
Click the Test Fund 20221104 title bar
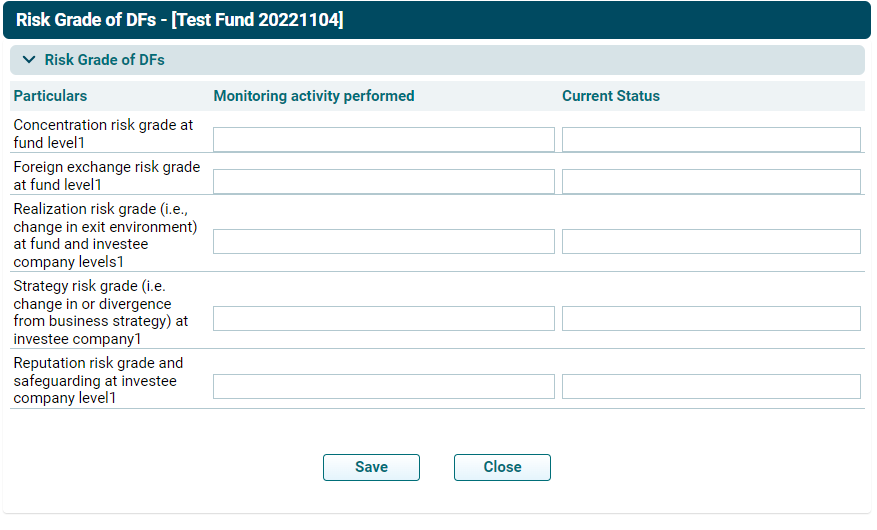(180, 20)
